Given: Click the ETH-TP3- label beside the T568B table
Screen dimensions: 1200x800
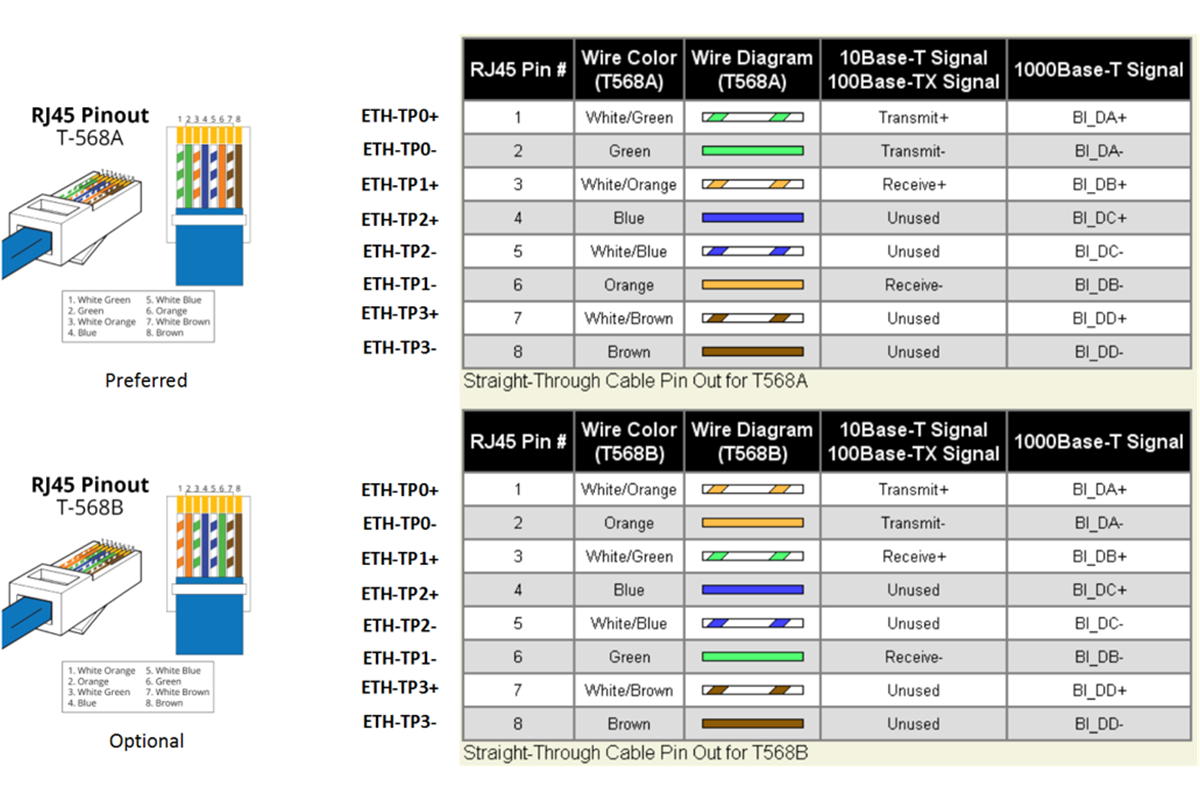Looking at the screenshot, I should [x=400, y=720].
